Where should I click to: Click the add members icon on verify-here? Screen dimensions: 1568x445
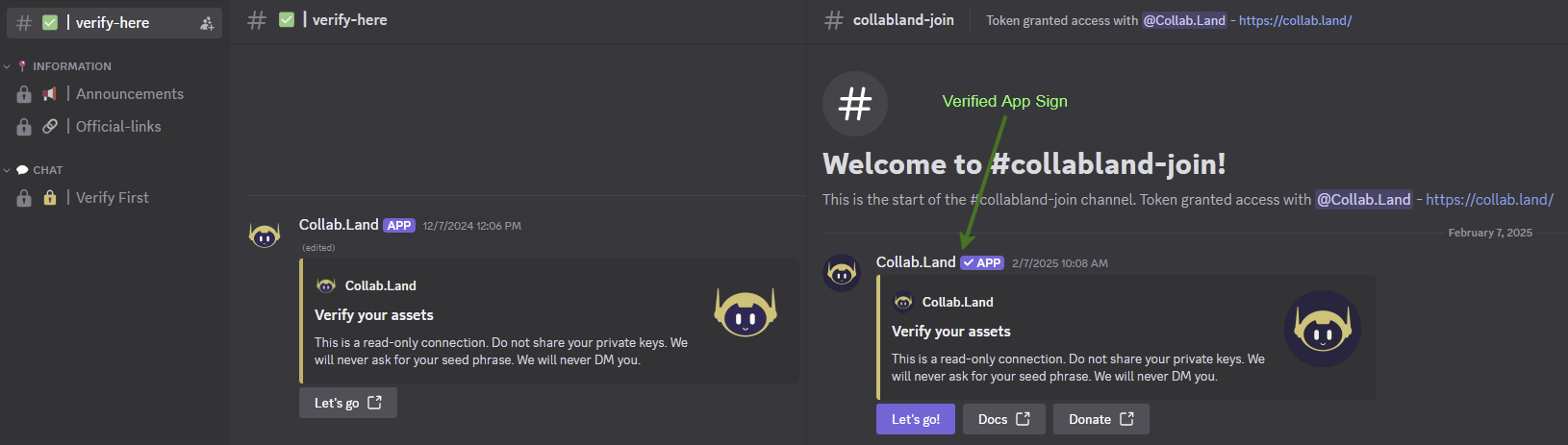(207, 23)
